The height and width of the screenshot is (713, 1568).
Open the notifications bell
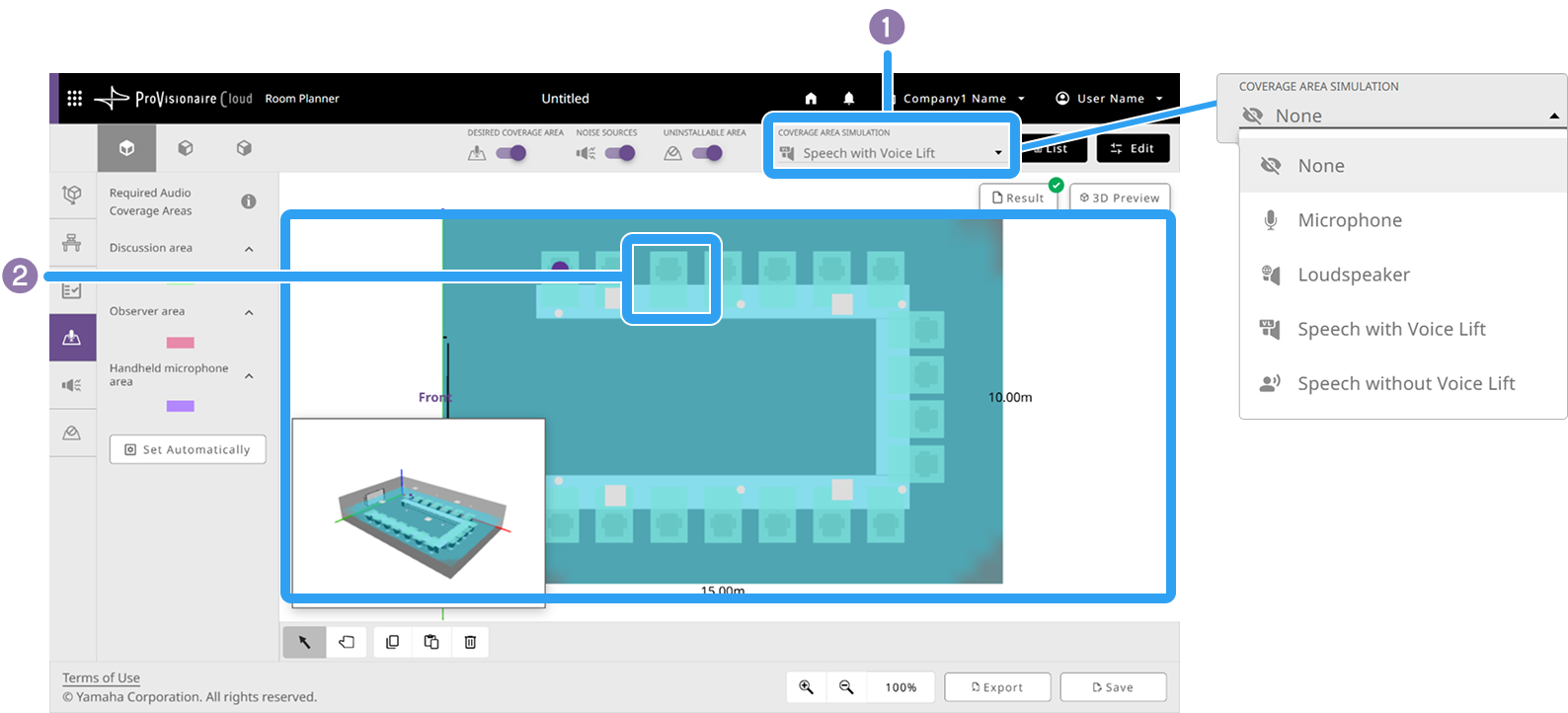pyautogui.click(x=849, y=99)
